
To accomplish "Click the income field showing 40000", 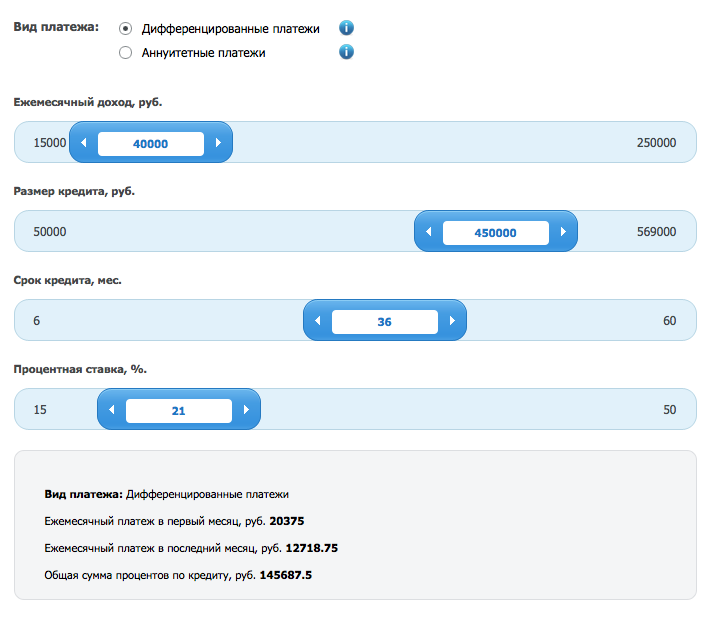I will pyautogui.click(x=151, y=144).
